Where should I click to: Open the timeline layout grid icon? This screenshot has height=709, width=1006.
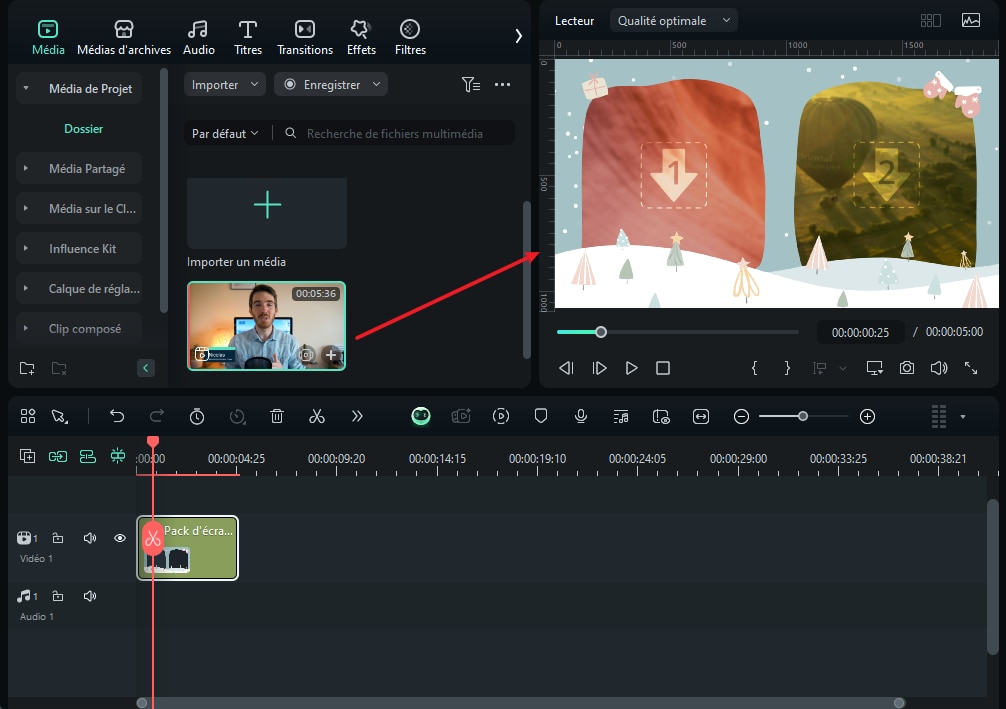28,416
